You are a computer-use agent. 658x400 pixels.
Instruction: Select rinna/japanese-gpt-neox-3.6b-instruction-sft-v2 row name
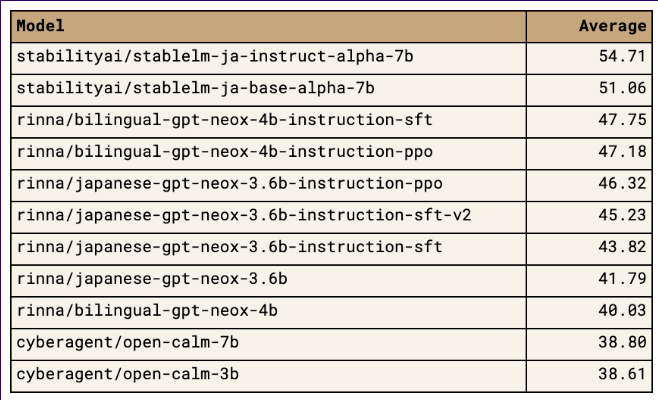[x=244, y=216]
